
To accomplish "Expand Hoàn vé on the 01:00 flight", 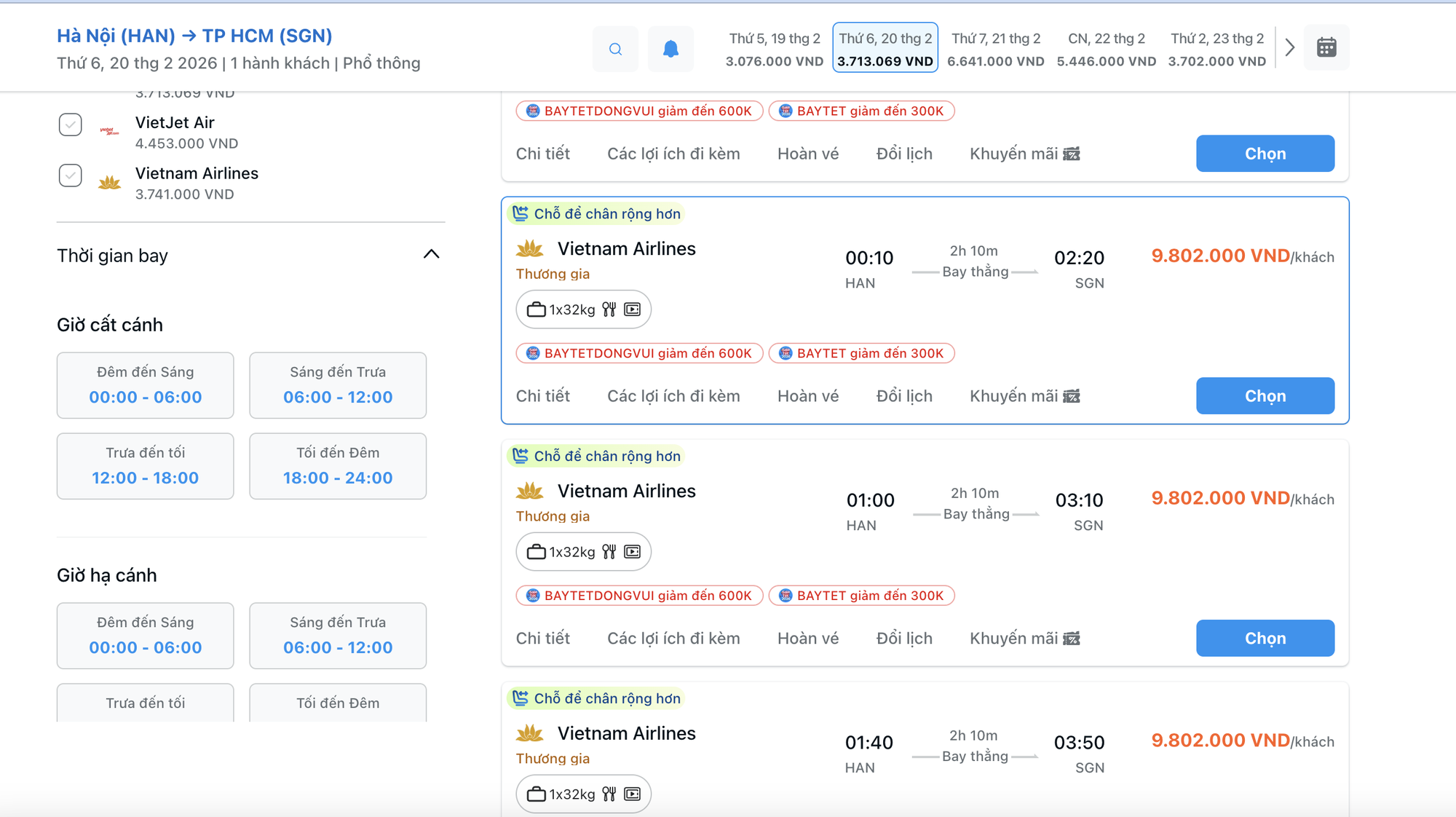I will tap(807, 639).
